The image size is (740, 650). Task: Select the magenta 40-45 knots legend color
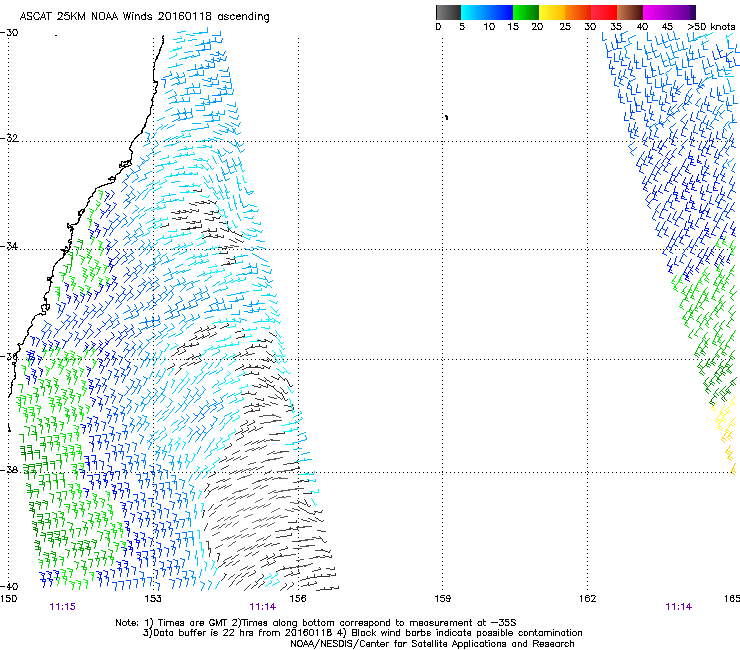tap(656, 12)
